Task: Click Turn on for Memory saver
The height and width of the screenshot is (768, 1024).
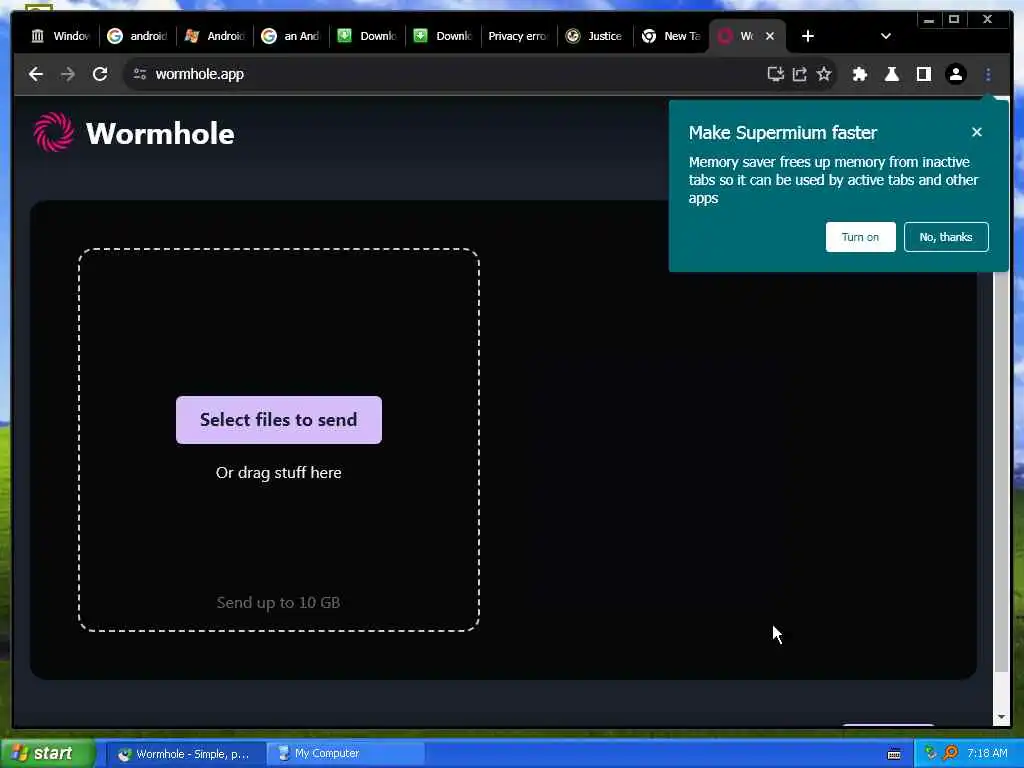Action: 860,237
